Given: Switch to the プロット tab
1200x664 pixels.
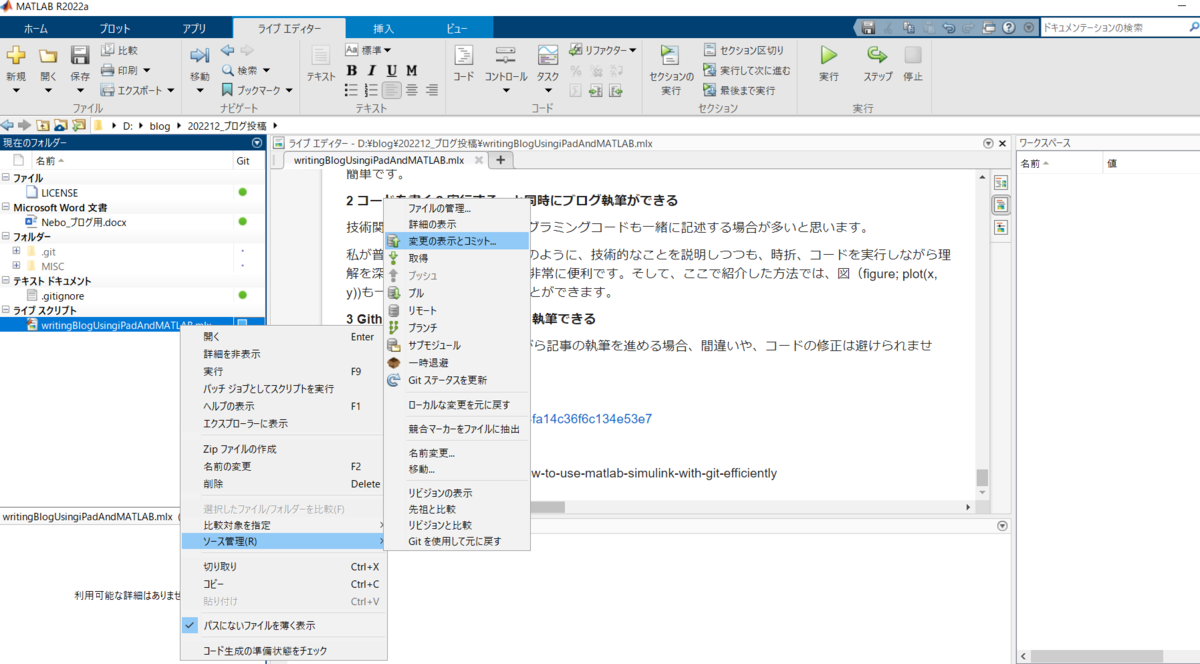Looking at the screenshot, I should (x=115, y=29).
